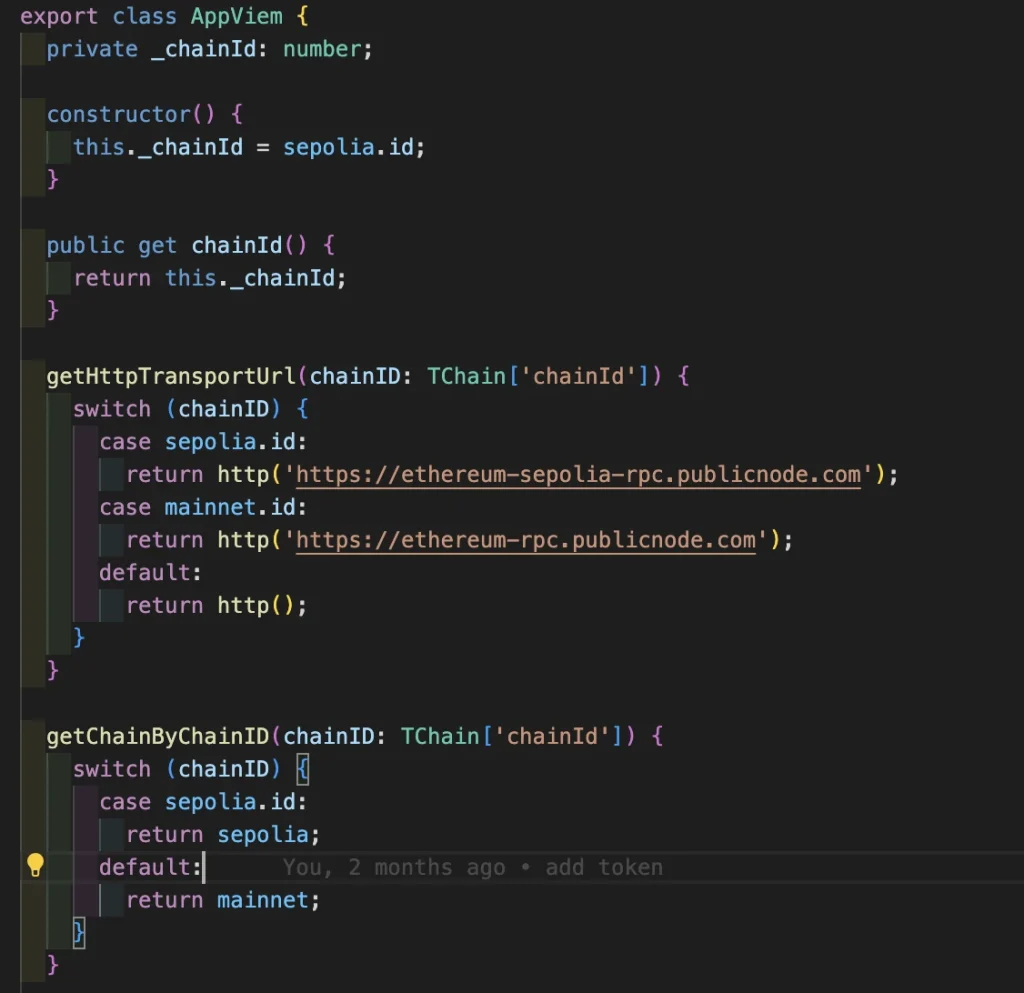The height and width of the screenshot is (993, 1024).
Task: Click 'case mainnet.id:' in the first switch
Action: pyautogui.click(x=204, y=507)
